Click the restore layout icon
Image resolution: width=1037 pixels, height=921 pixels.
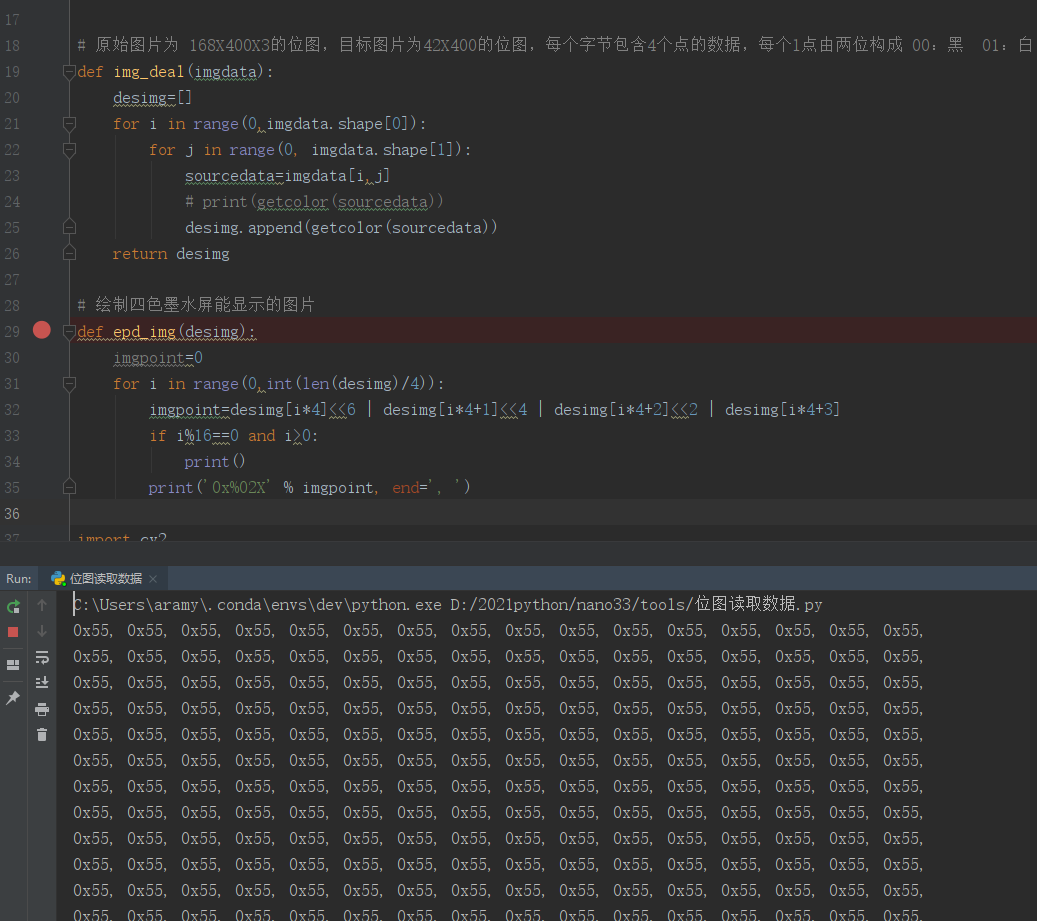[13, 665]
